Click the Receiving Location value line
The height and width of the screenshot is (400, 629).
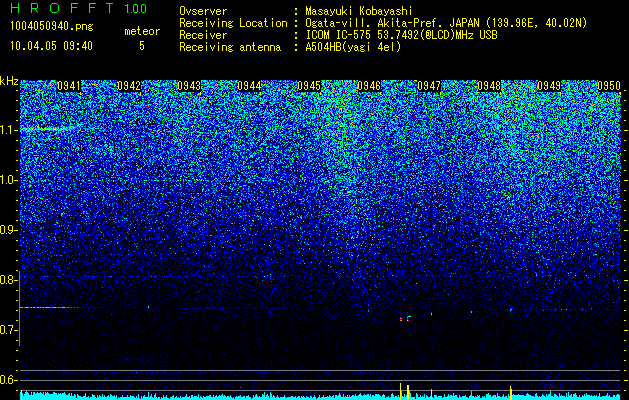pos(446,23)
